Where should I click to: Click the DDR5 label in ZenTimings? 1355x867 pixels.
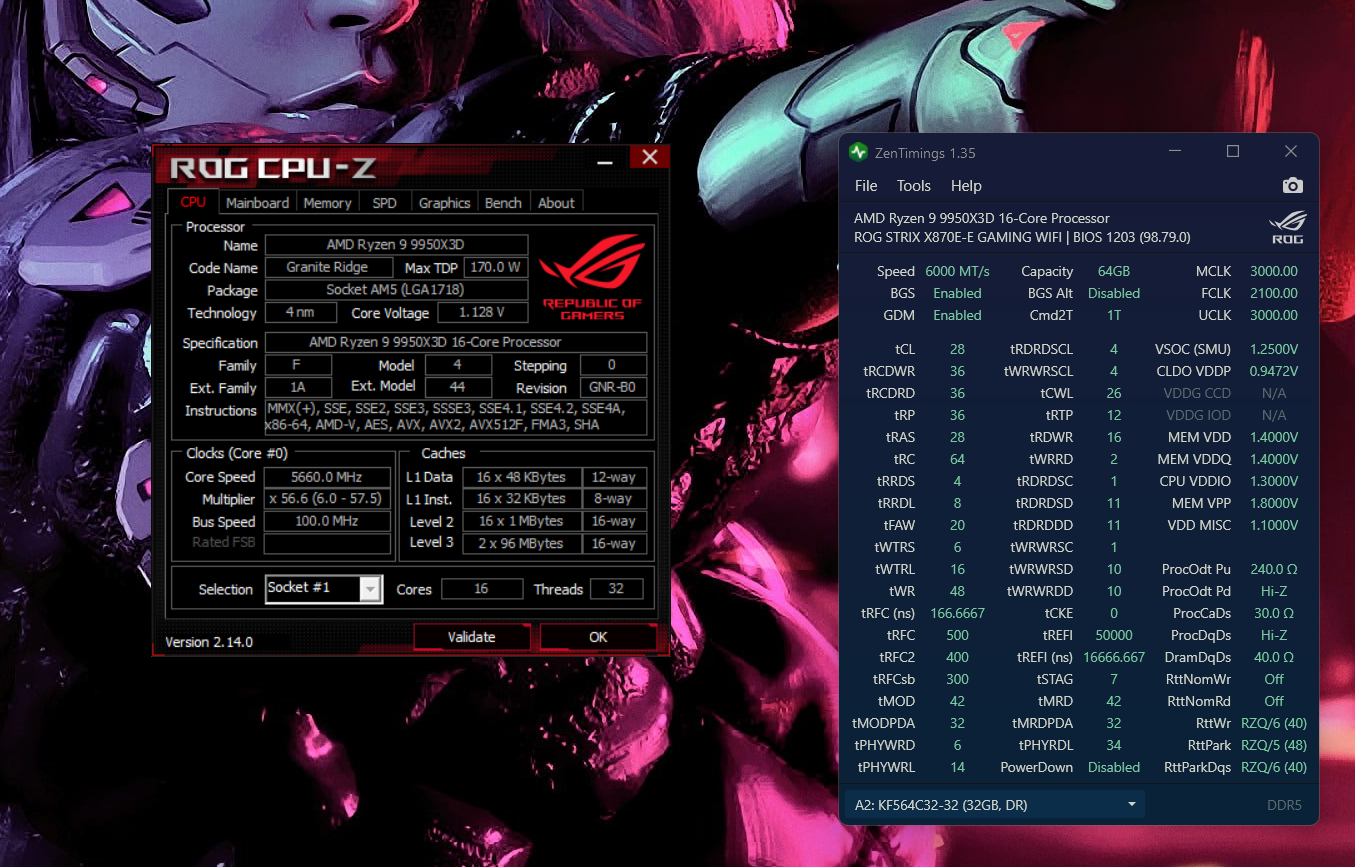click(1284, 805)
